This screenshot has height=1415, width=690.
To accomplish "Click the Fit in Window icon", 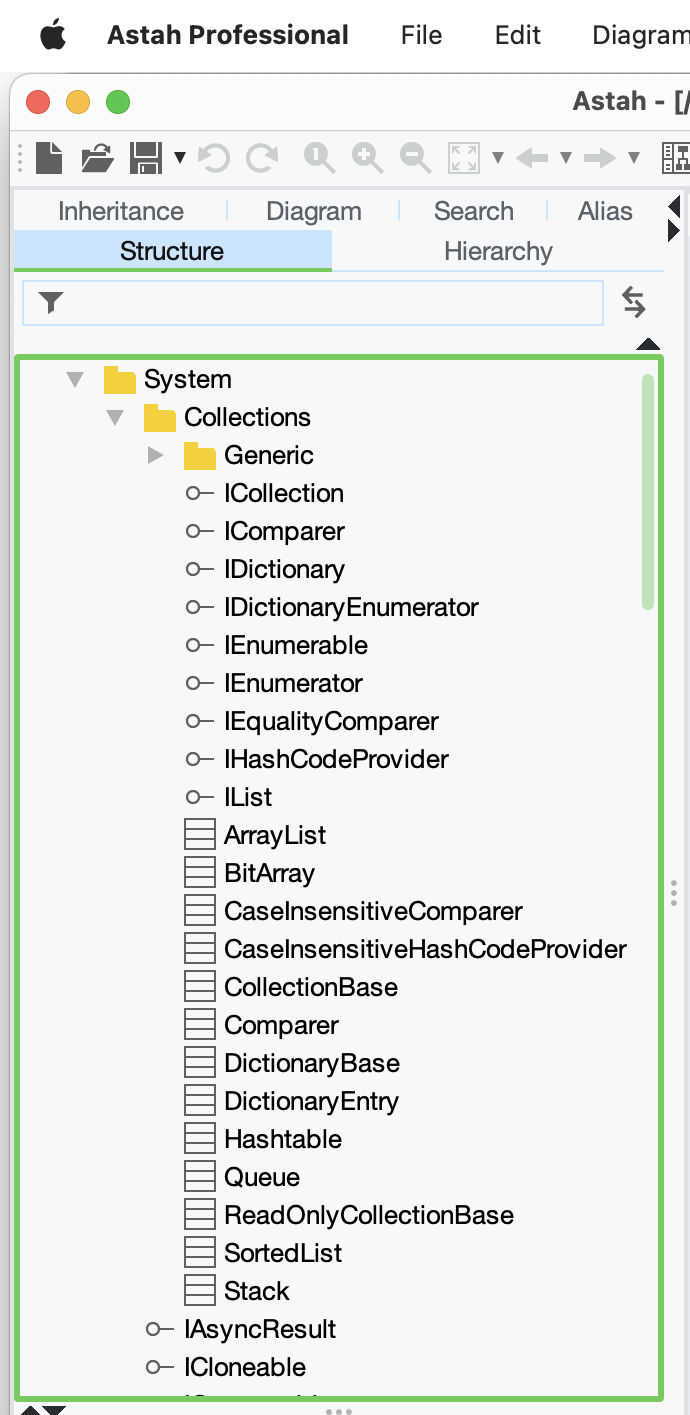I will pyautogui.click(x=464, y=158).
